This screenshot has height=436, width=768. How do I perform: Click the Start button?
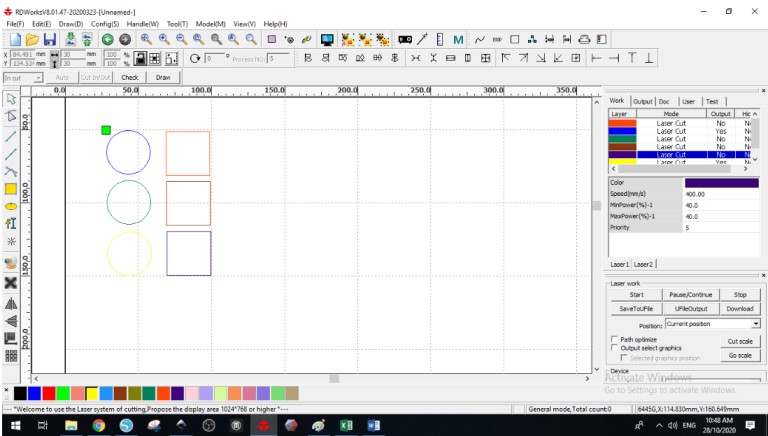636,294
